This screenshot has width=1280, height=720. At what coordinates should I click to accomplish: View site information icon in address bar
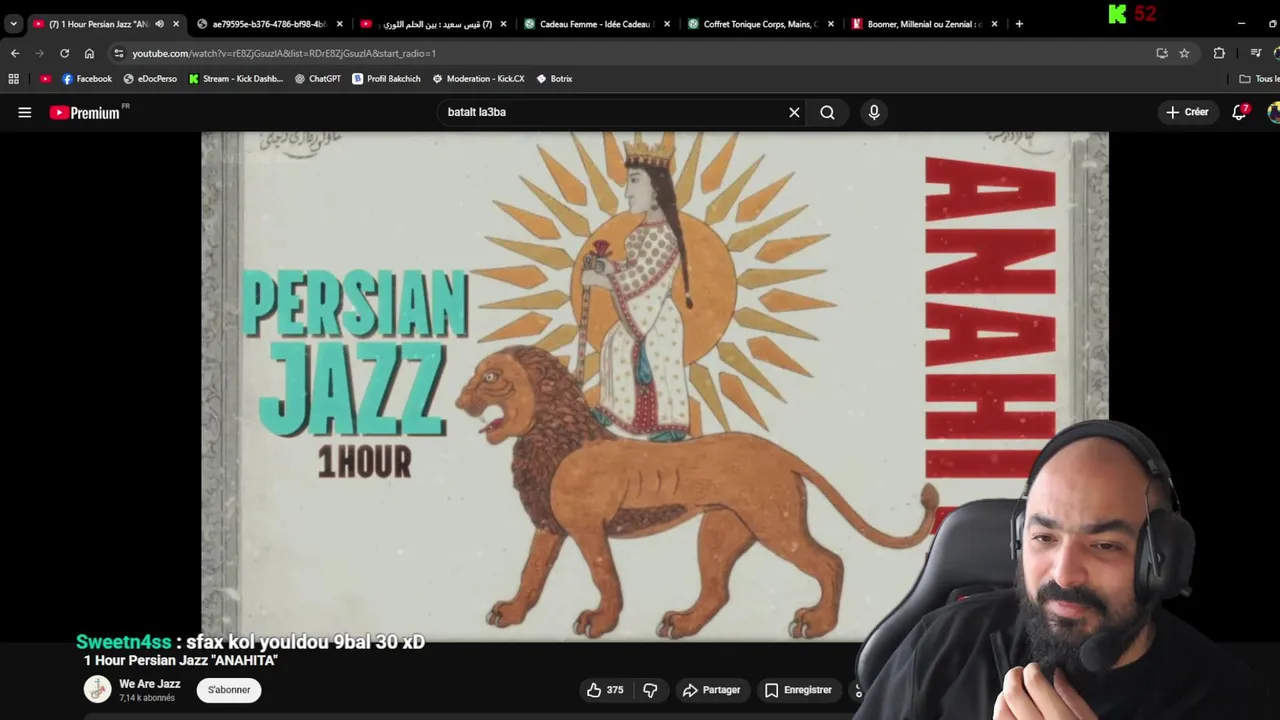(119, 53)
